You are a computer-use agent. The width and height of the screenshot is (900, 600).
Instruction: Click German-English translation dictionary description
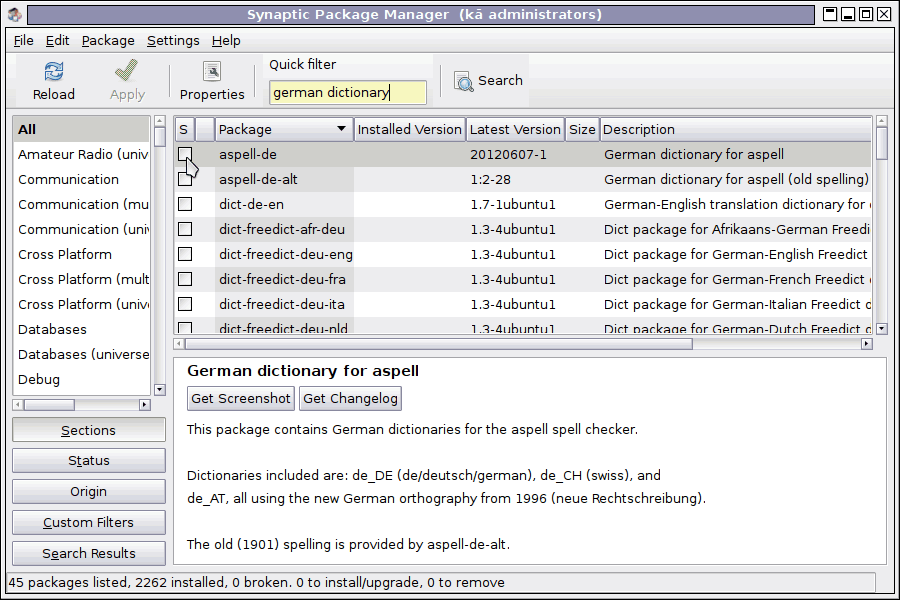point(738,204)
